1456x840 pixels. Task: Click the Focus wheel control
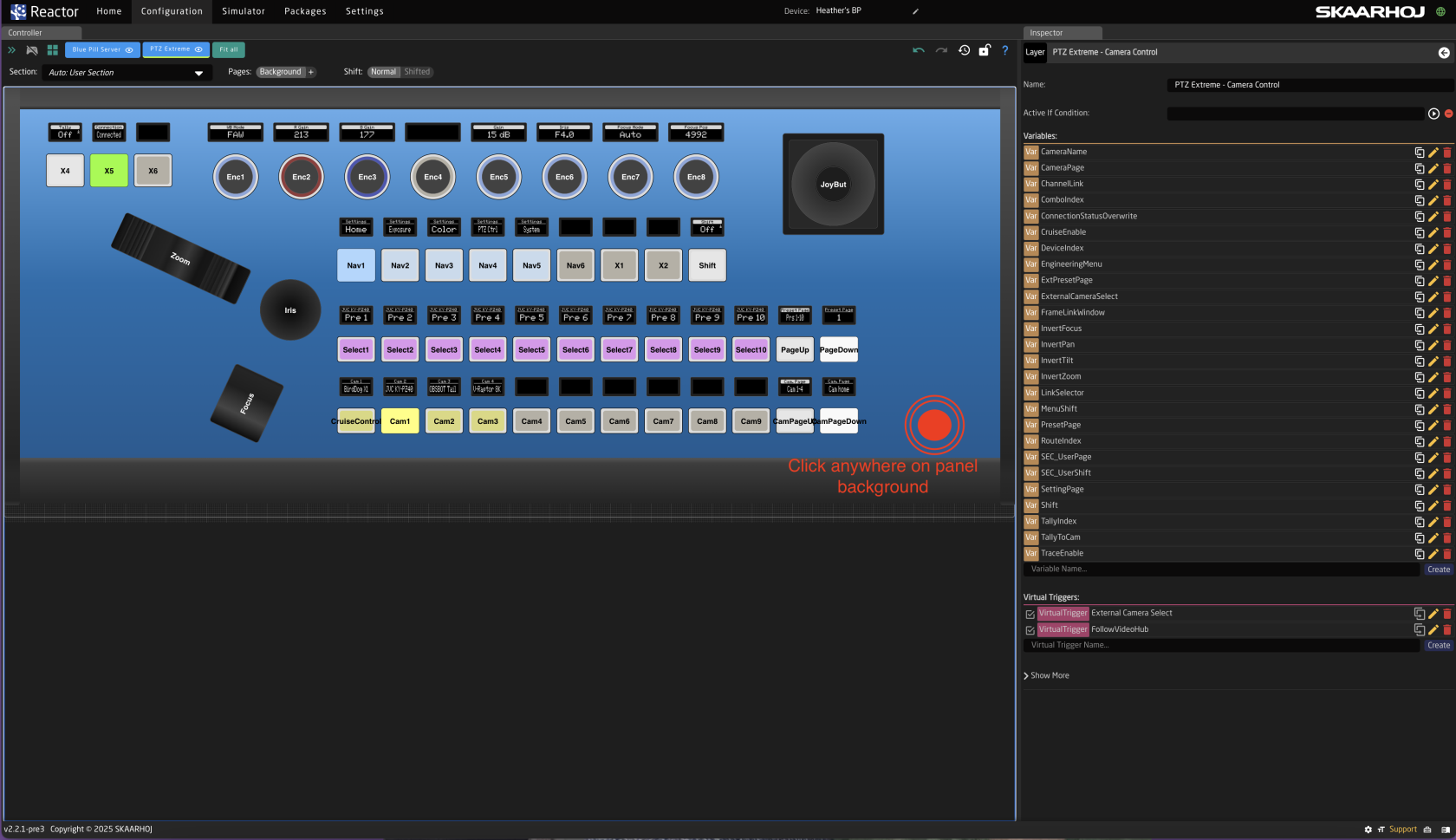point(247,404)
